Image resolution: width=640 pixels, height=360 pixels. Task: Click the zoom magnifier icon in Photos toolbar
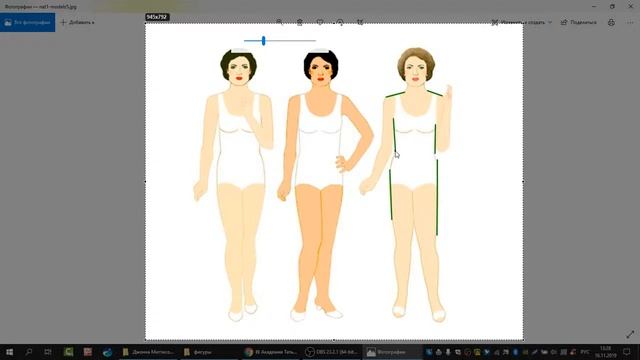[280, 22]
